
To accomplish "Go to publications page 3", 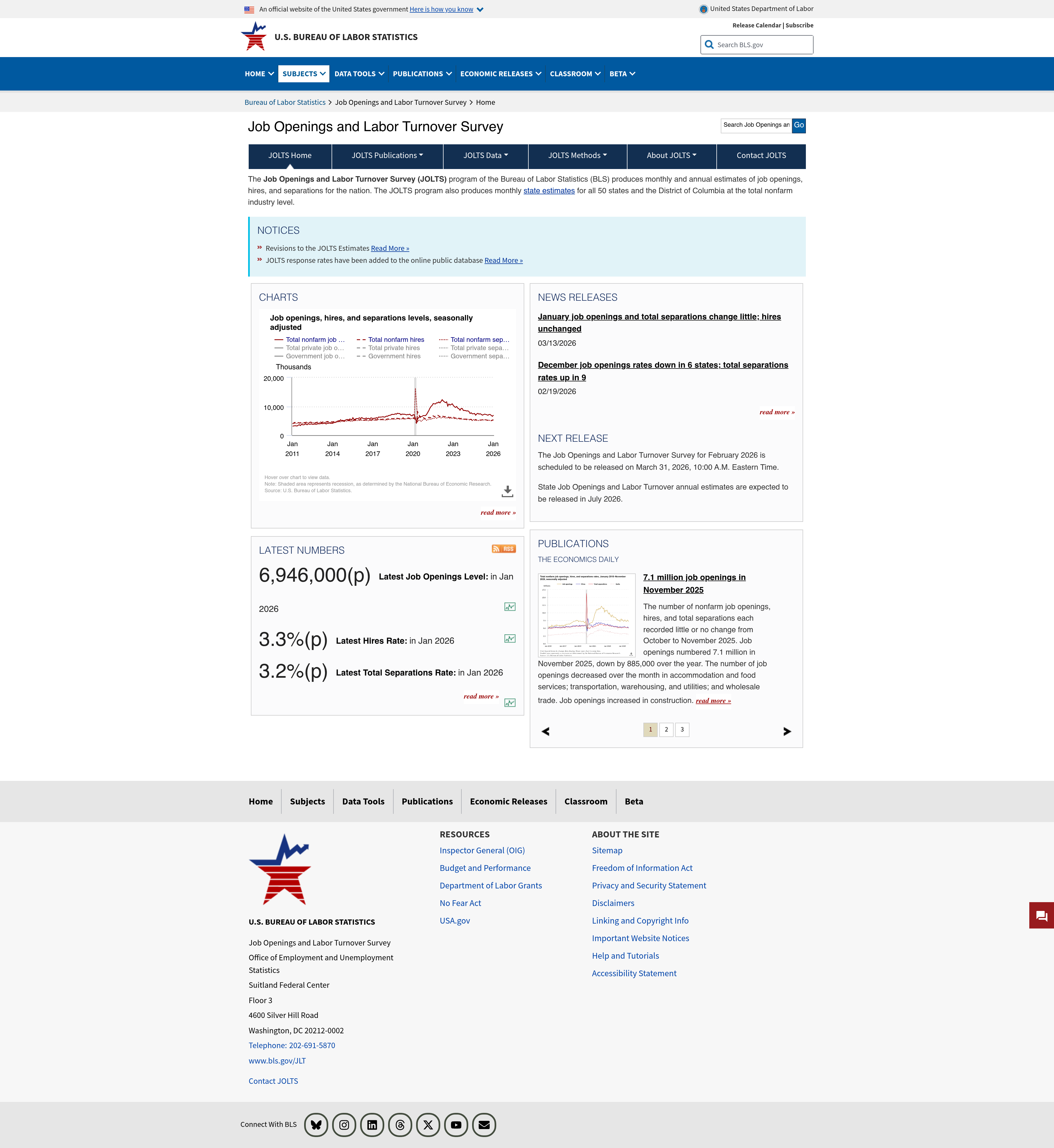I will pyautogui.click(x=682, y=730).
